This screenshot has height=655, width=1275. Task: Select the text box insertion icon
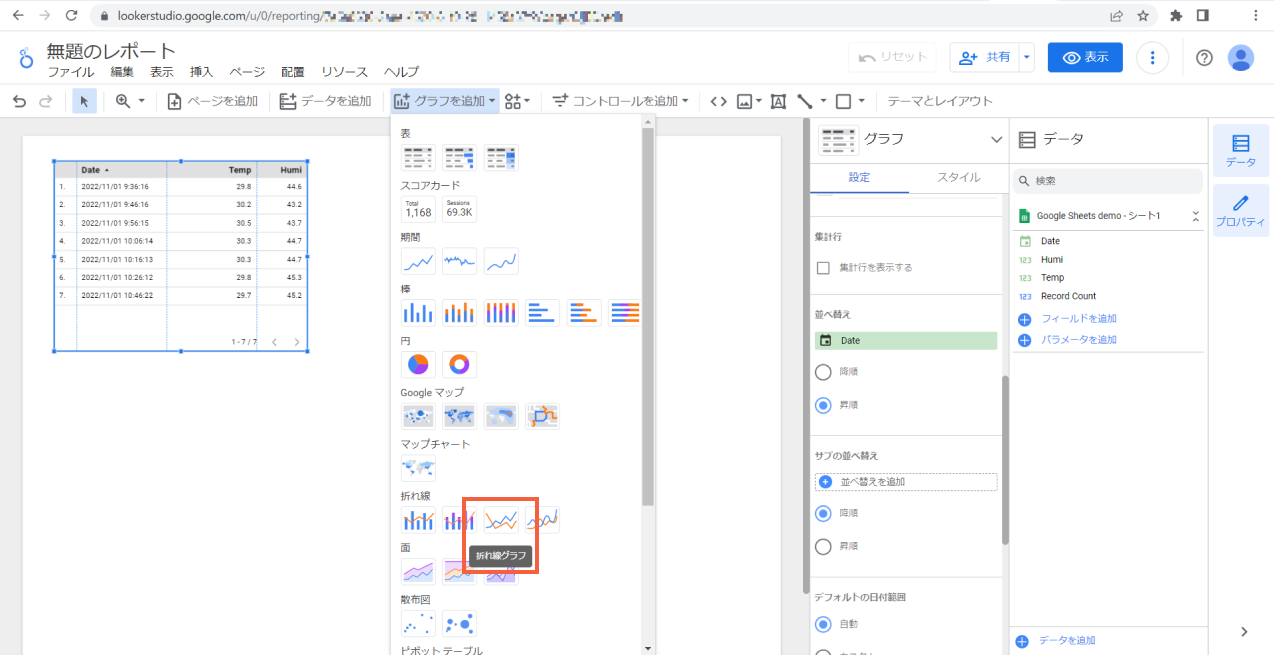778,100
